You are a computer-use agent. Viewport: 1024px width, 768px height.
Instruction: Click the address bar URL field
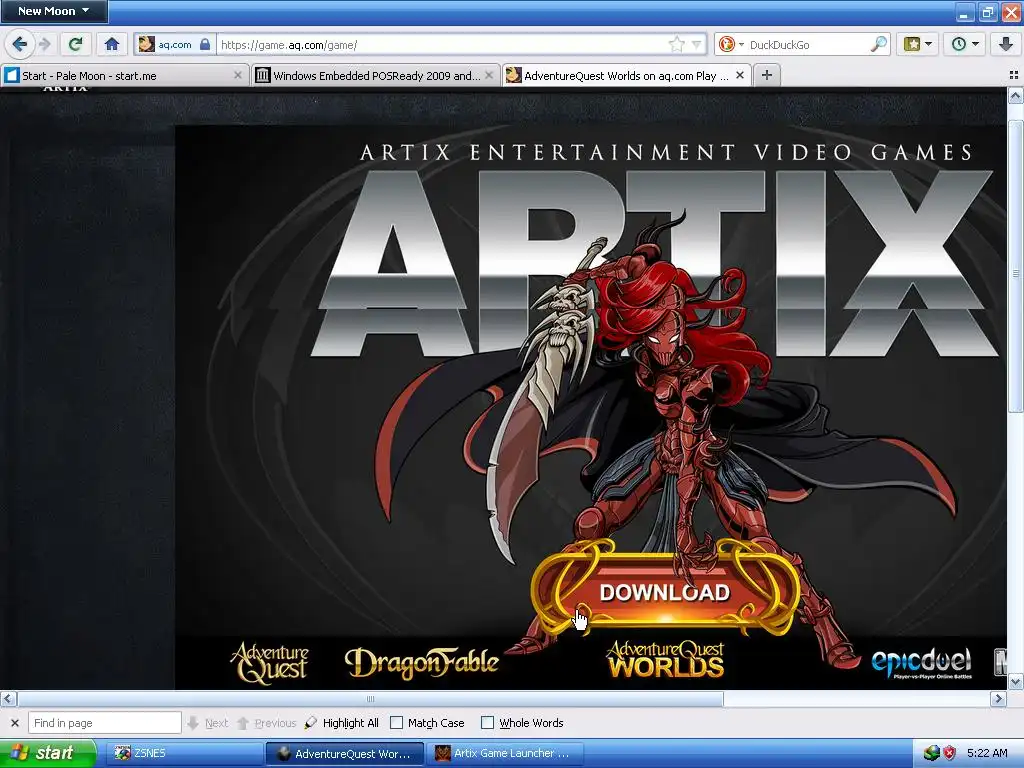pyautogui.click(x=441, y=44)
